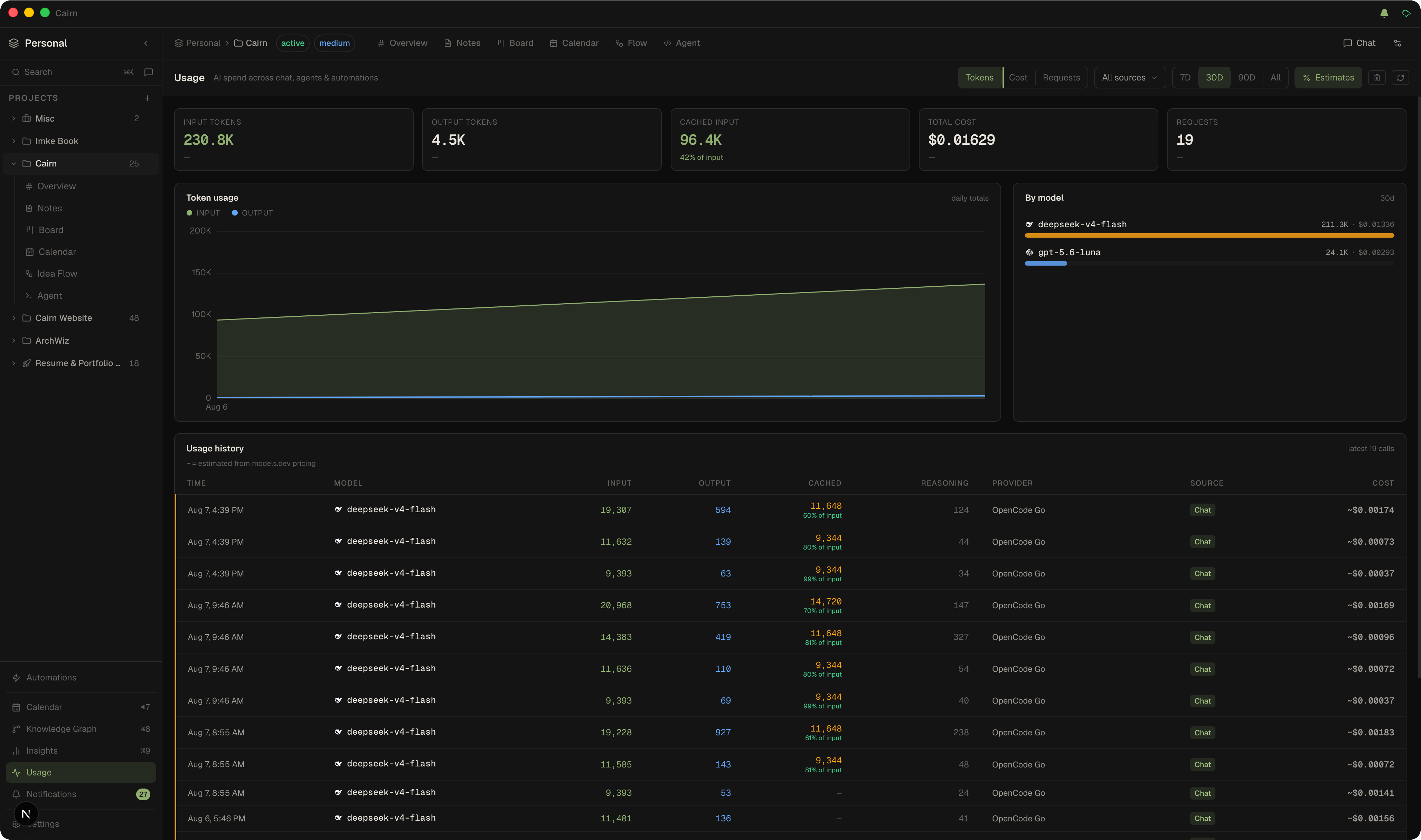Select the 90D time range
The image size is (1421, 840).
[x=1246, y=78]
